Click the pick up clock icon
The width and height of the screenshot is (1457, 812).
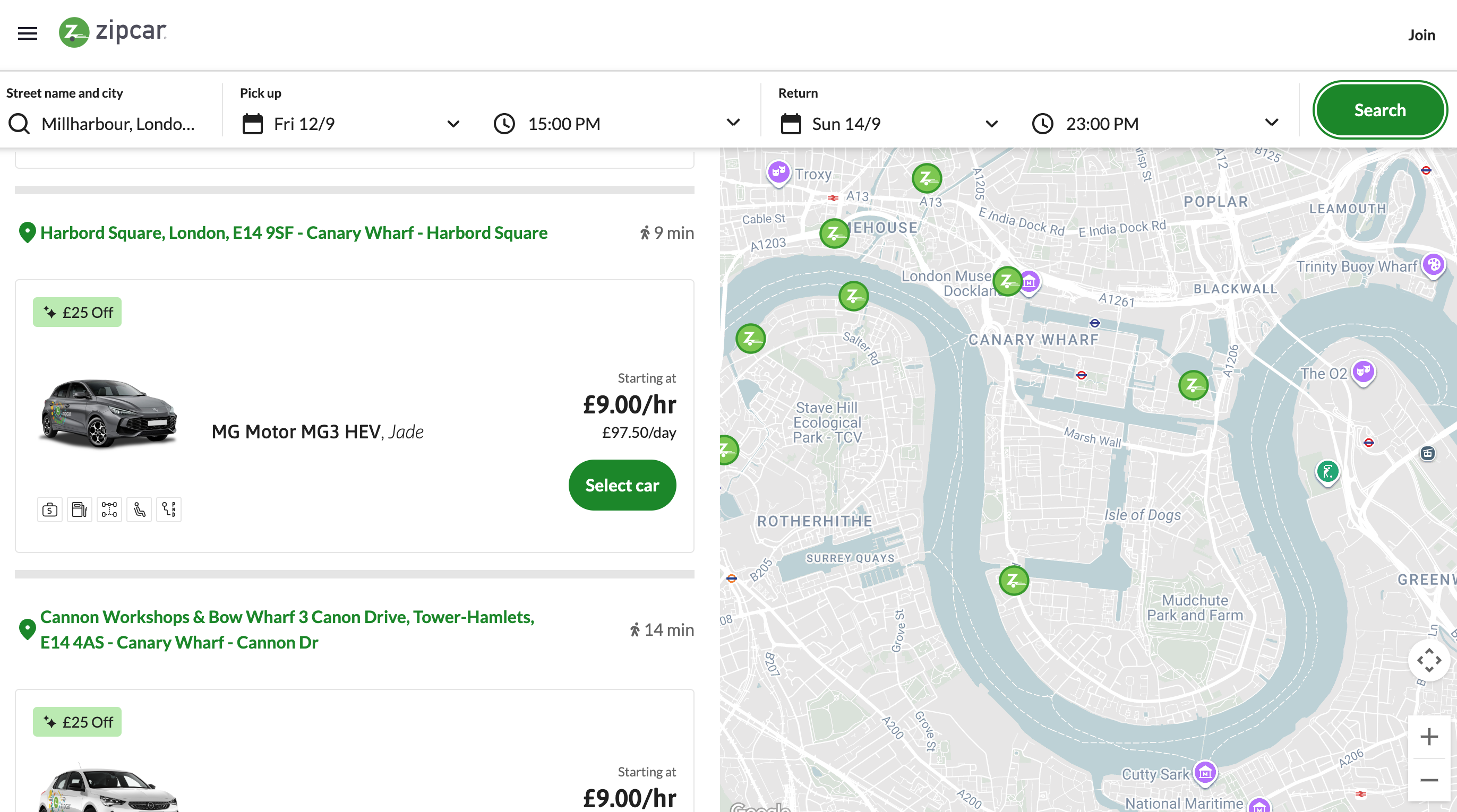pyautogui.click(x=504, y=124)
